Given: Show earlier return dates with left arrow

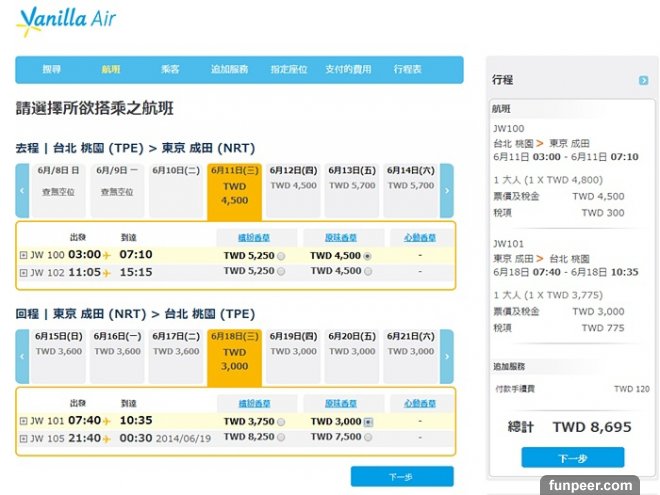Looking at the screenshot, I should 22,356.
